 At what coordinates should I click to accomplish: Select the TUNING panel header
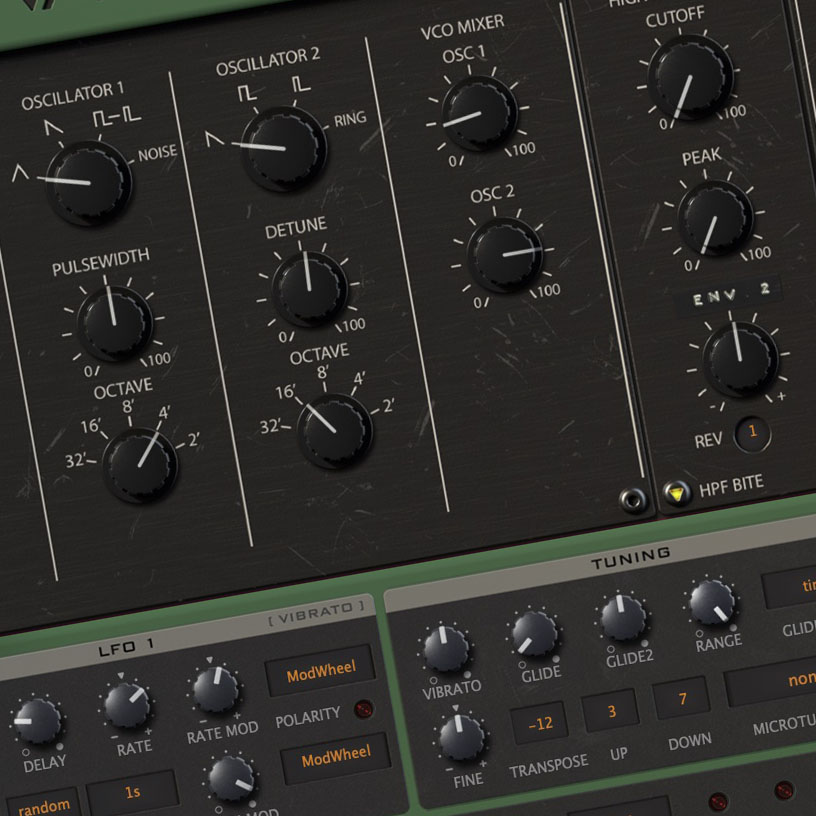point(630,557)
